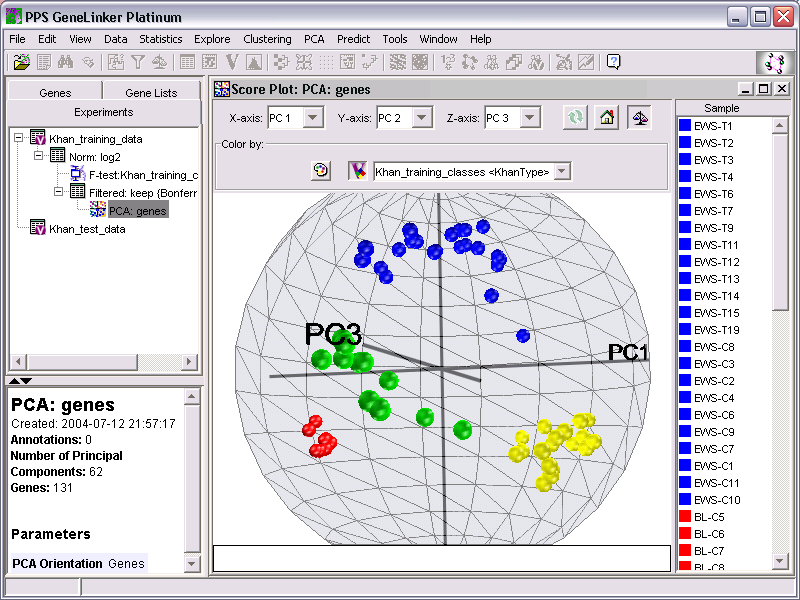Viewport: 800px width, 600px height.
Task: Select sample EWS-T4 in the Sample list
Action: pos(713,177)
